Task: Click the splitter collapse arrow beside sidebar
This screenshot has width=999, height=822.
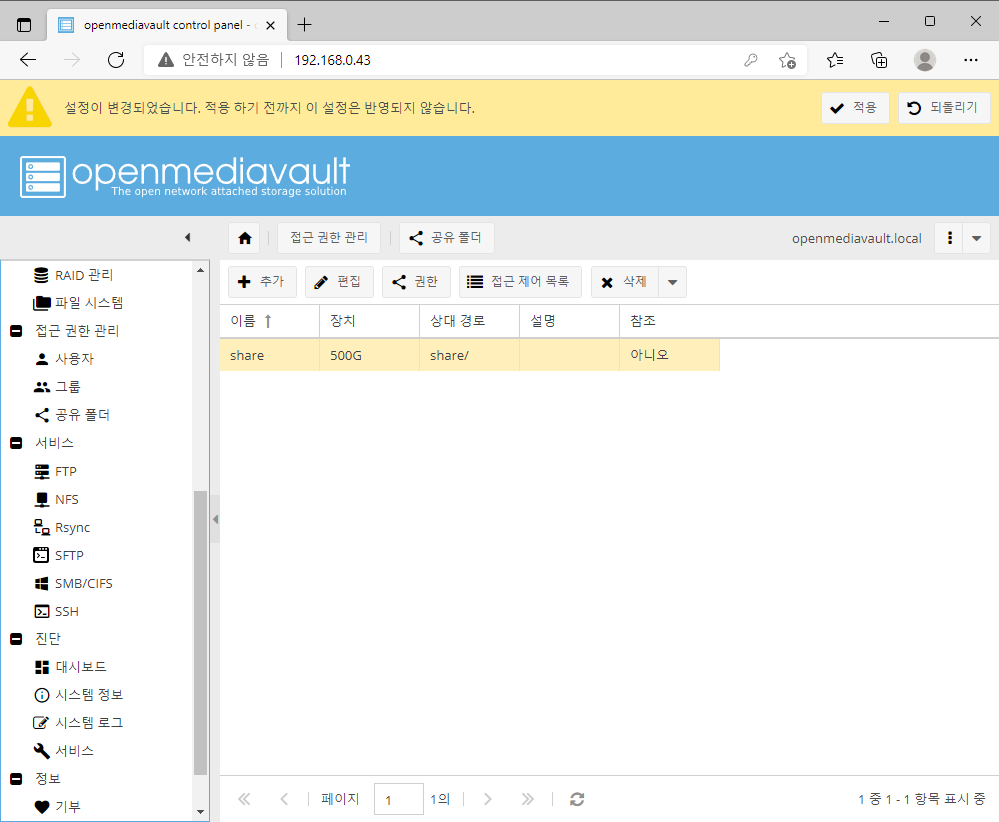Action: [x=215, y=519]
